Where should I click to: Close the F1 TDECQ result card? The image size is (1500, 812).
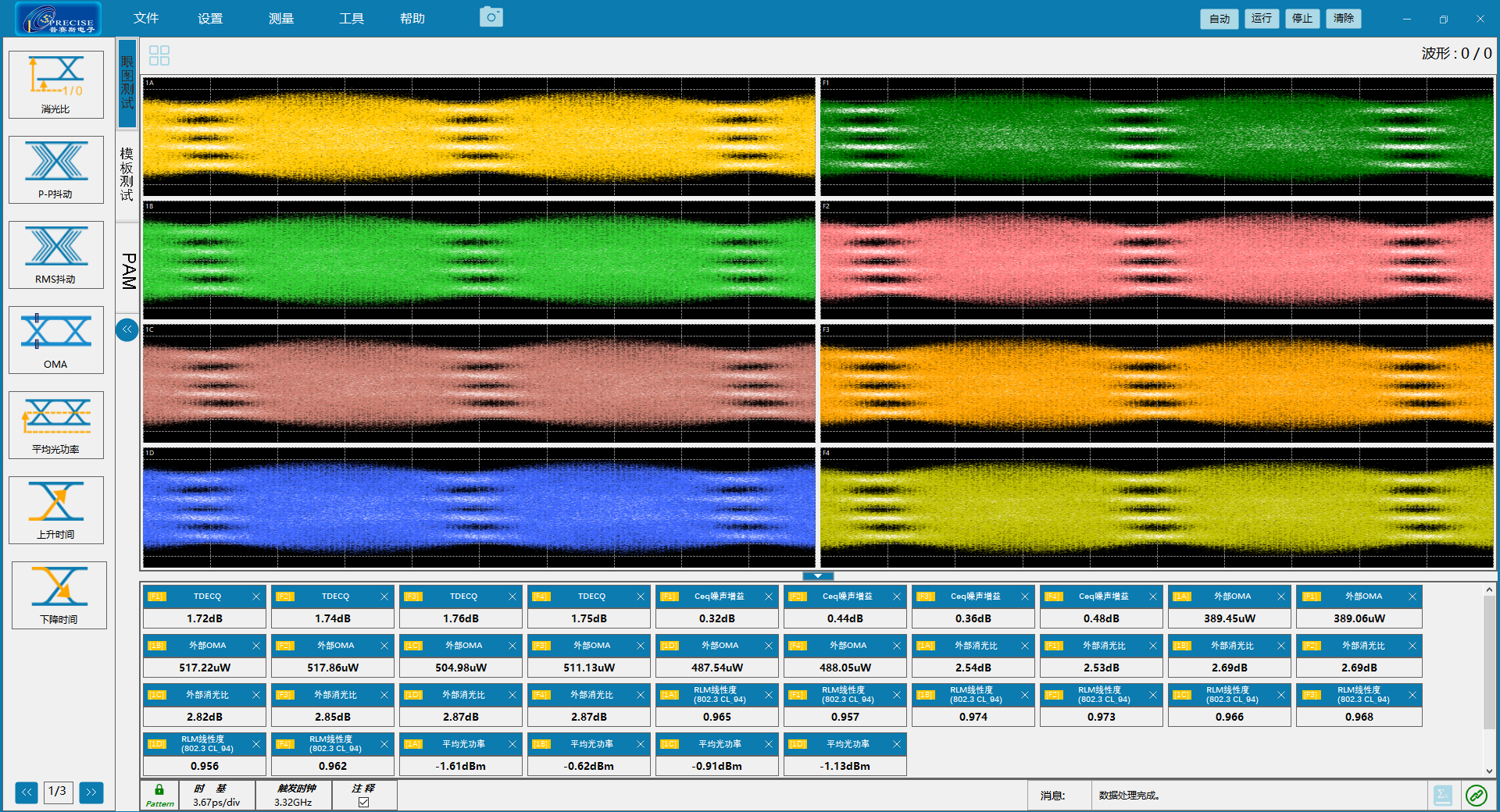tap(256, 597)
